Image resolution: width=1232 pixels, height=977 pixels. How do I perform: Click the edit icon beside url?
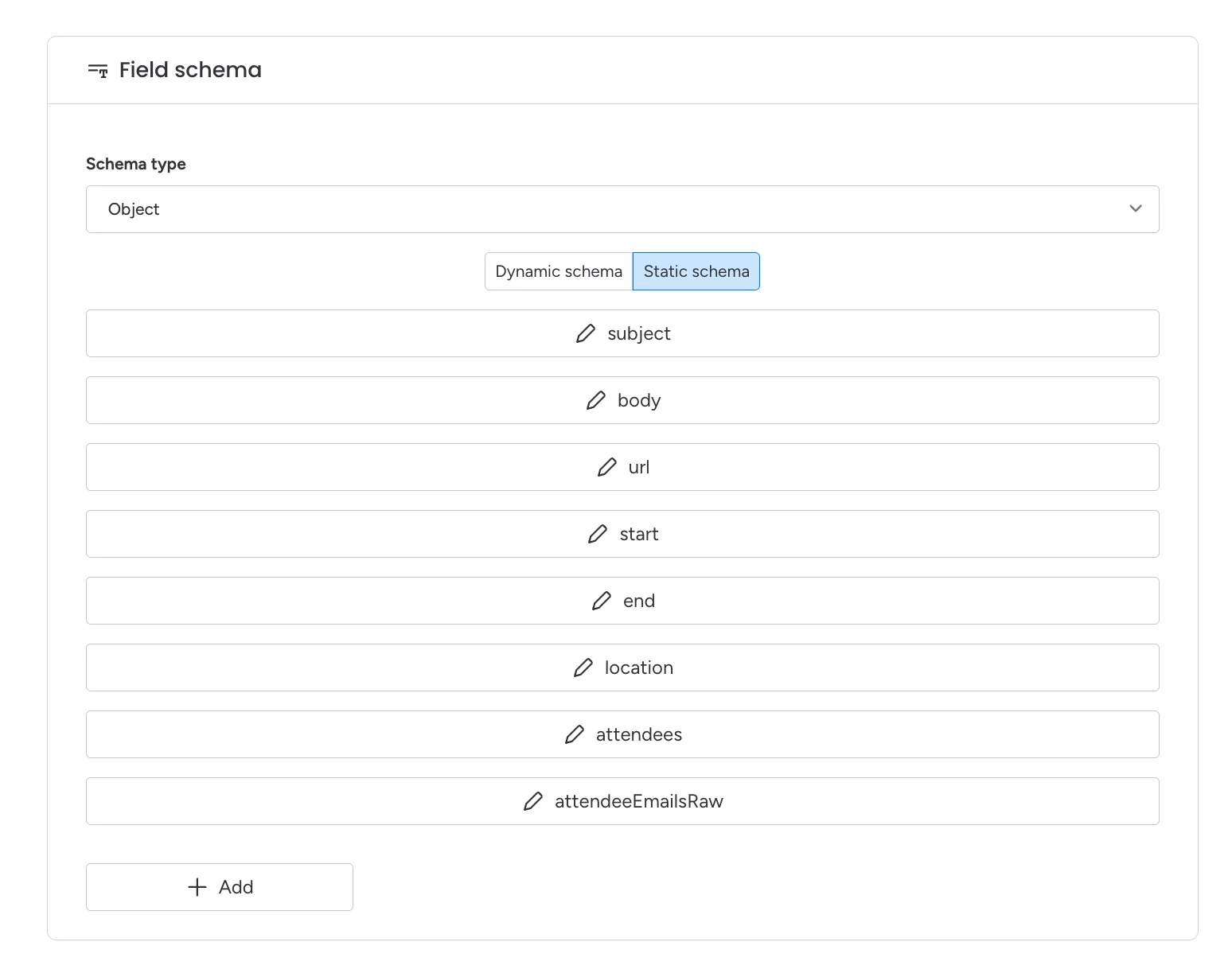pos(607,467)
